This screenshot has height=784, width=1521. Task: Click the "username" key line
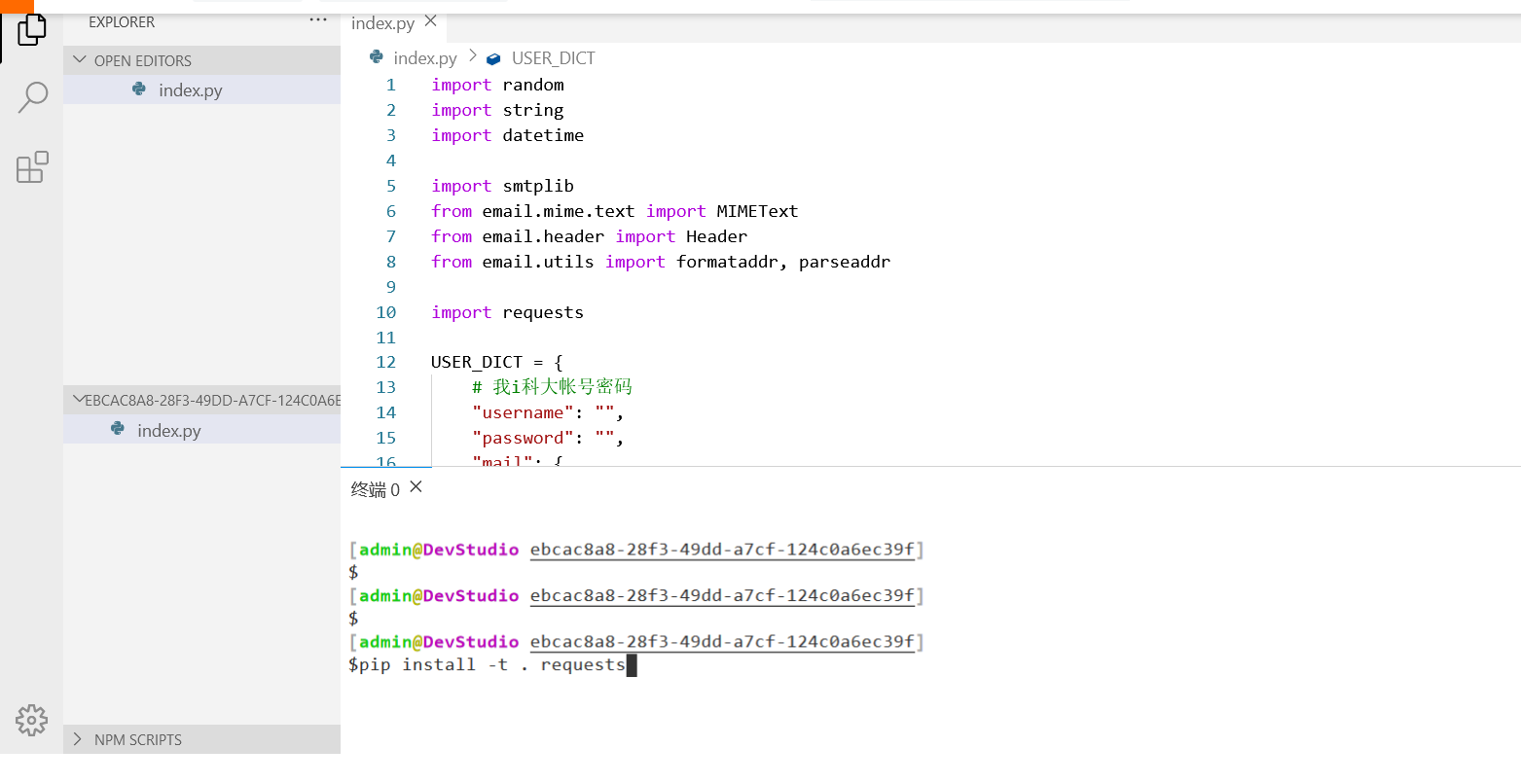point(548,412)
